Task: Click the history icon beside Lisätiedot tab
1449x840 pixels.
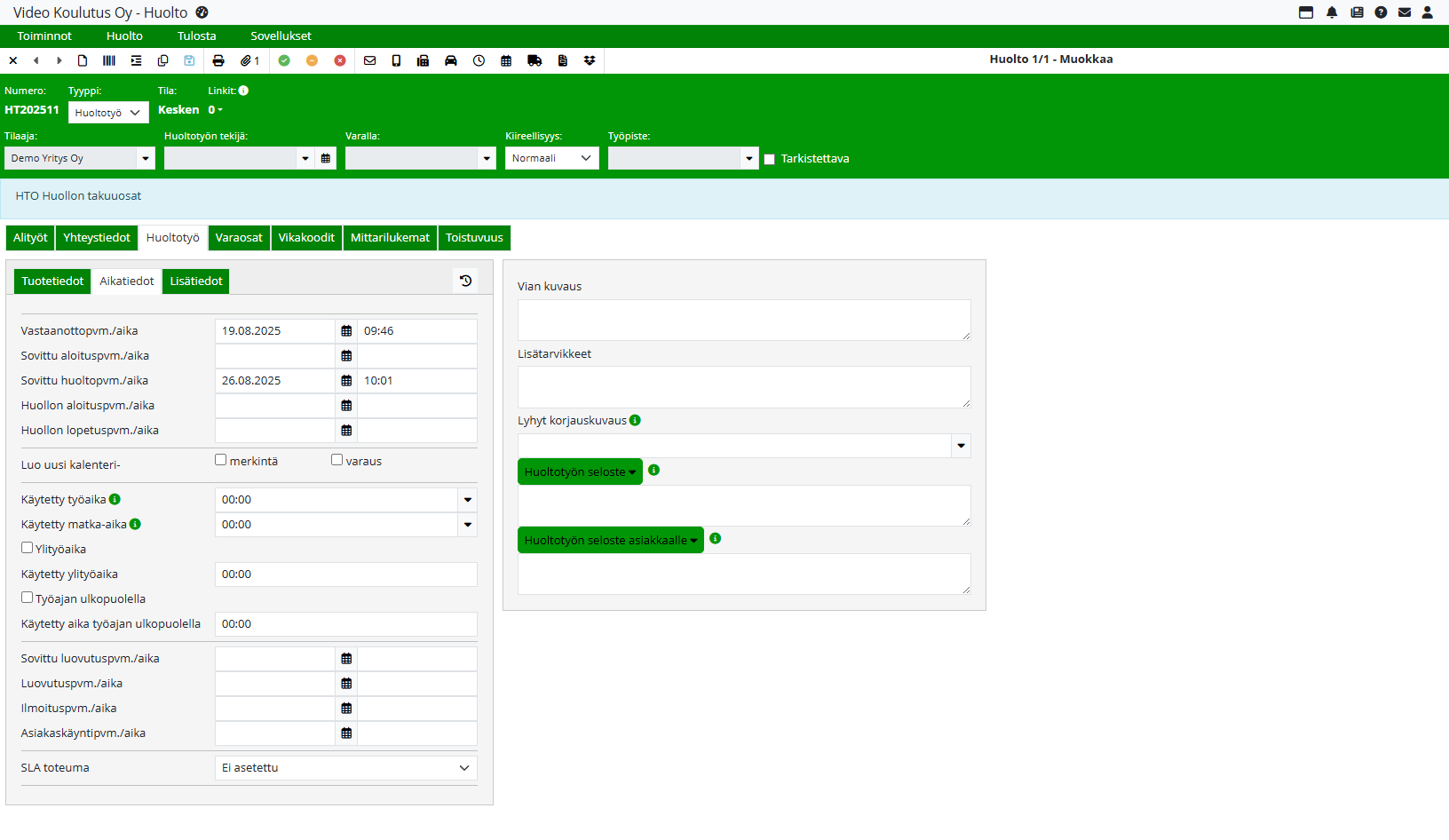Action: coord(465,281)
